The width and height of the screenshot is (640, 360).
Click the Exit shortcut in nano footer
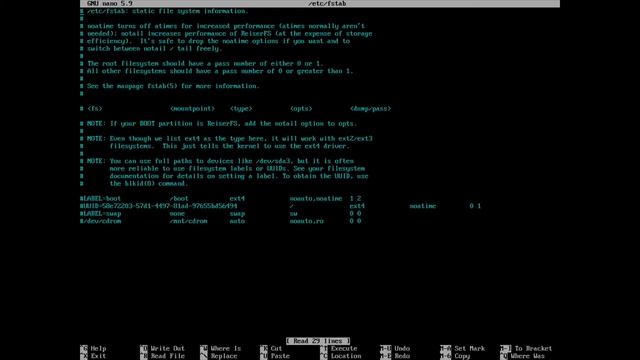pyautogui.click(x=93, y=356)
